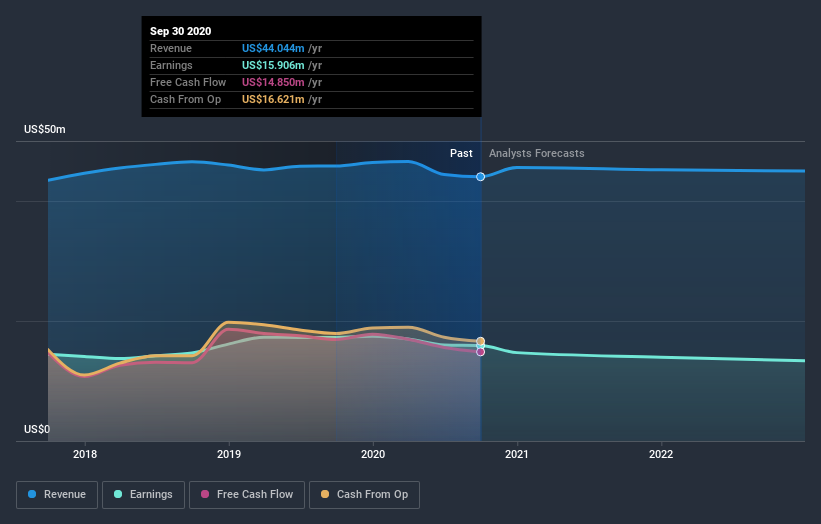Click the US$14.850m free cash flow value
Screen dimensions: 821x524
(x=273, y=82)
